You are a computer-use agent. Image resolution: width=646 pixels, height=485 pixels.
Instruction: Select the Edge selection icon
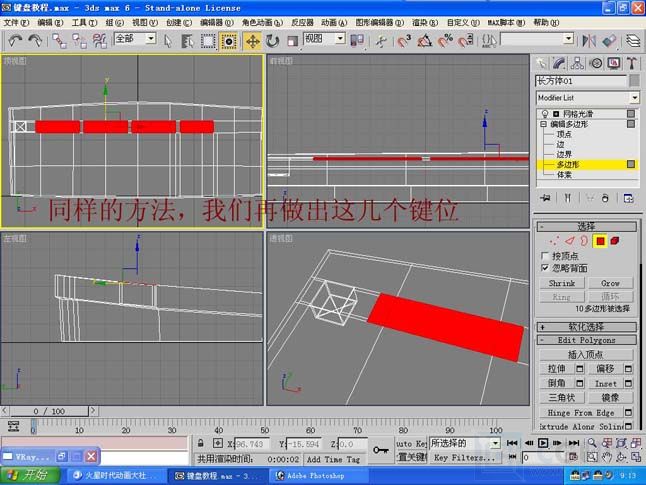[x=569, y=241]
